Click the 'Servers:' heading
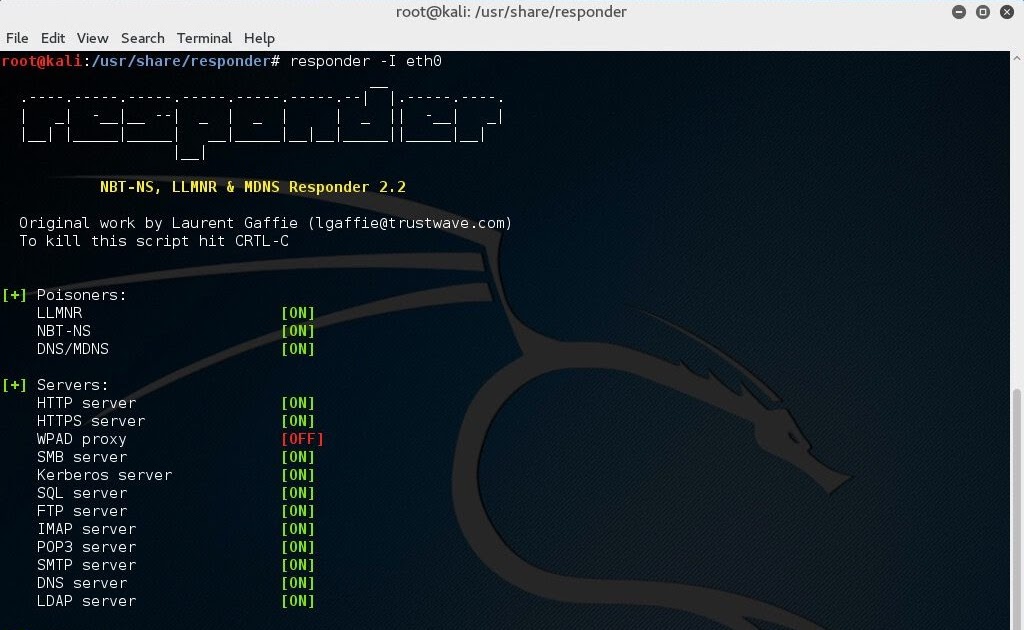Viewport: 1024px width, 630px height. tap(72, 385)
